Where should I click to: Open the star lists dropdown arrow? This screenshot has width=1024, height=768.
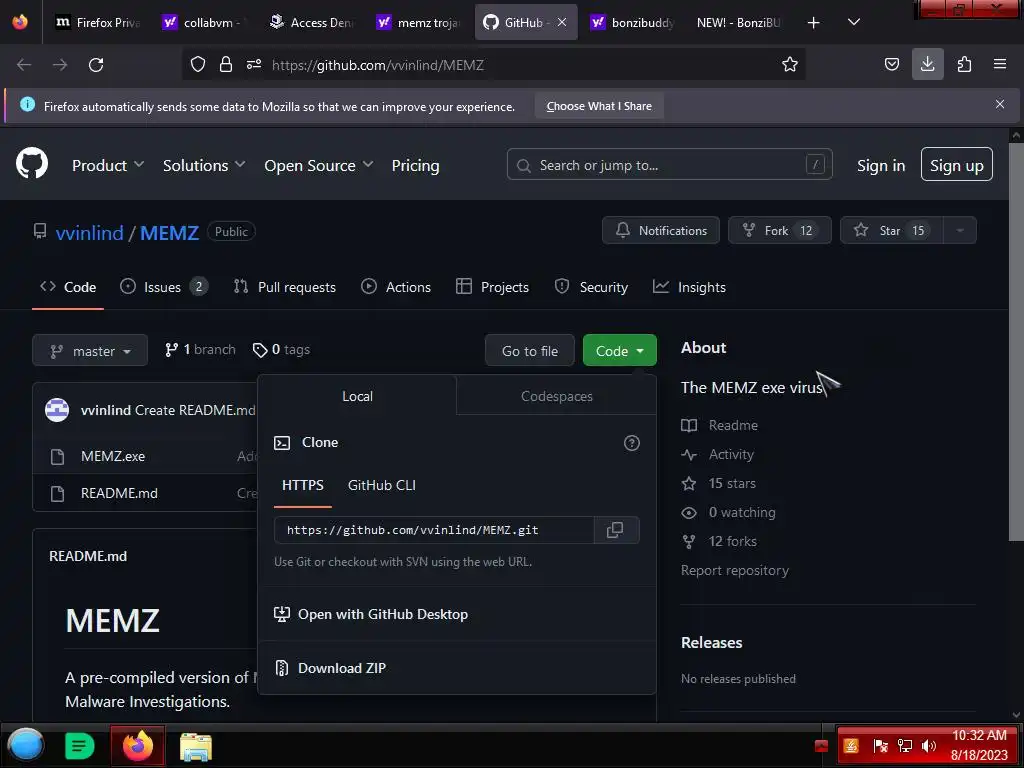[960, 231]
